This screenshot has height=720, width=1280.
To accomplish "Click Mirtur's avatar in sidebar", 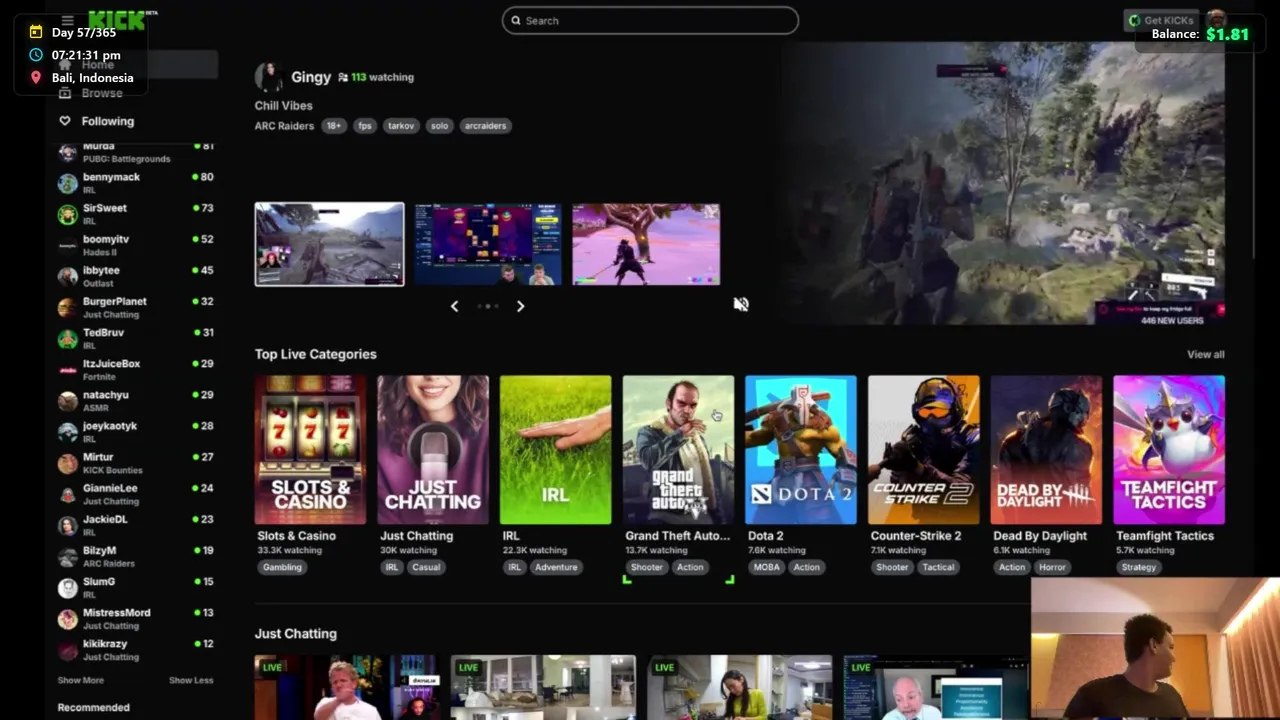I will (x=67, y=463).
